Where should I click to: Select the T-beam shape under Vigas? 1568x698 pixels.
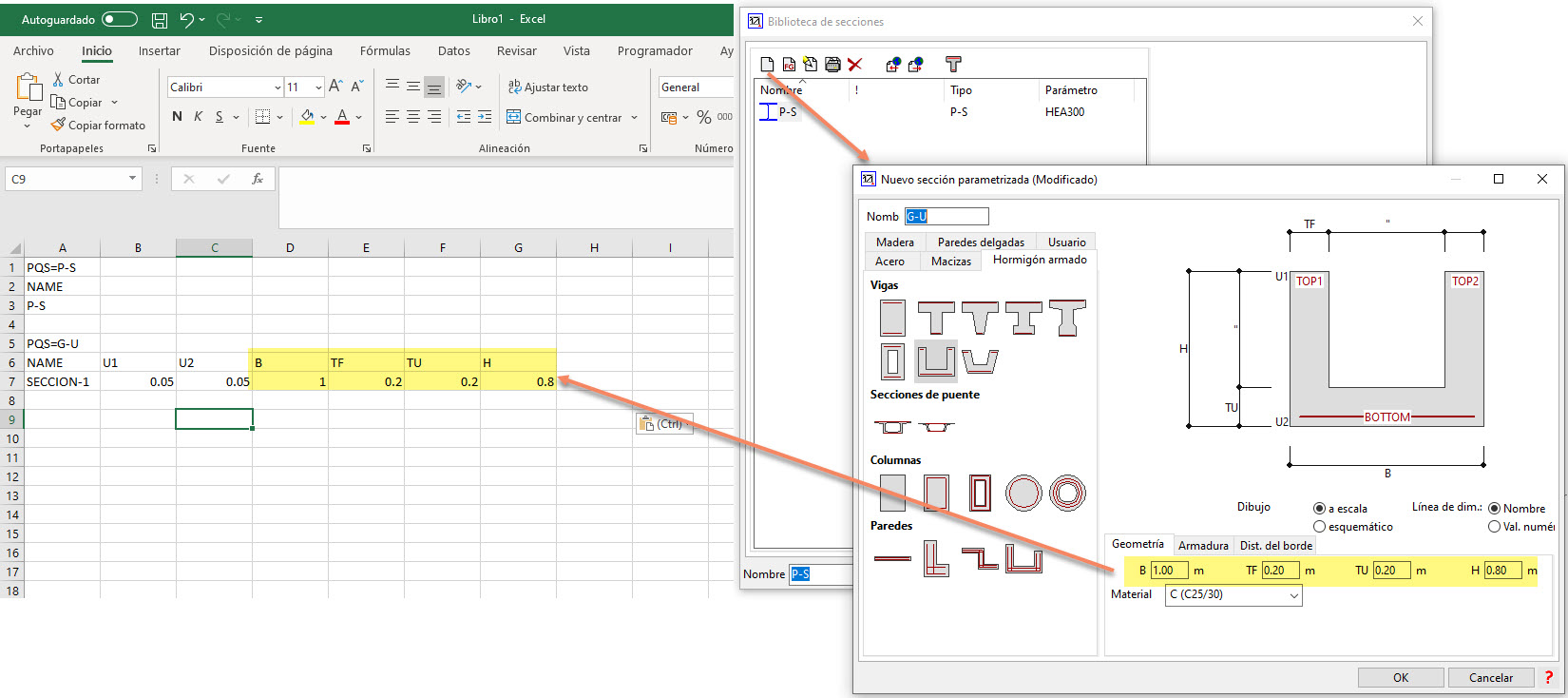point(936,318)
